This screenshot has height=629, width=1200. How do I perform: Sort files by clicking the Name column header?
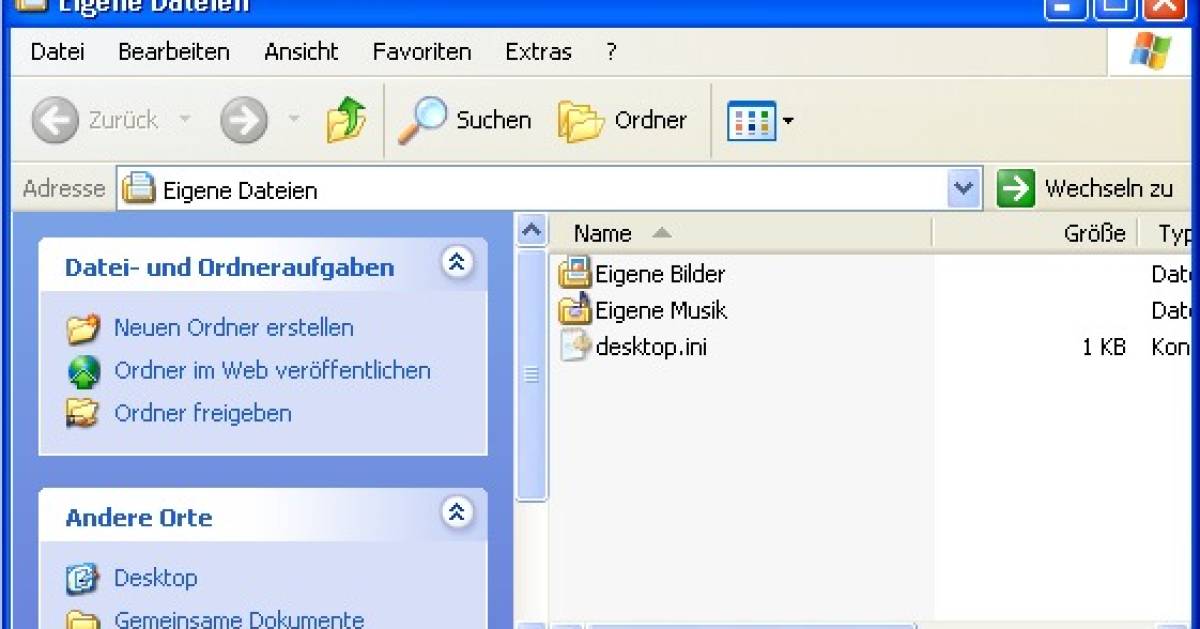tap(602, 232)
